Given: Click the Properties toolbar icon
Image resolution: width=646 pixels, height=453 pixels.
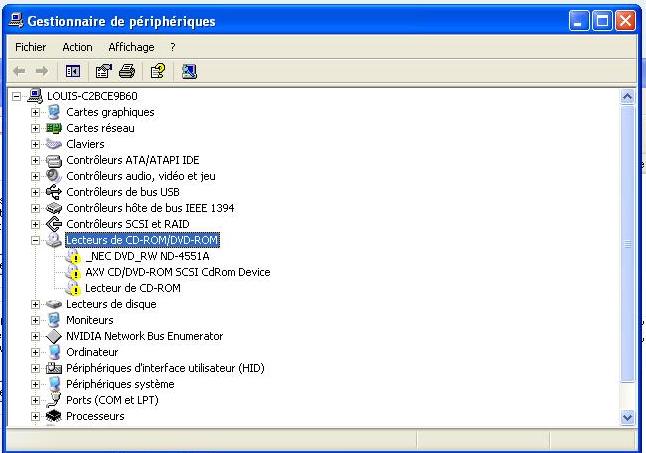Looking at the screenshot, I should pos(102,71).
